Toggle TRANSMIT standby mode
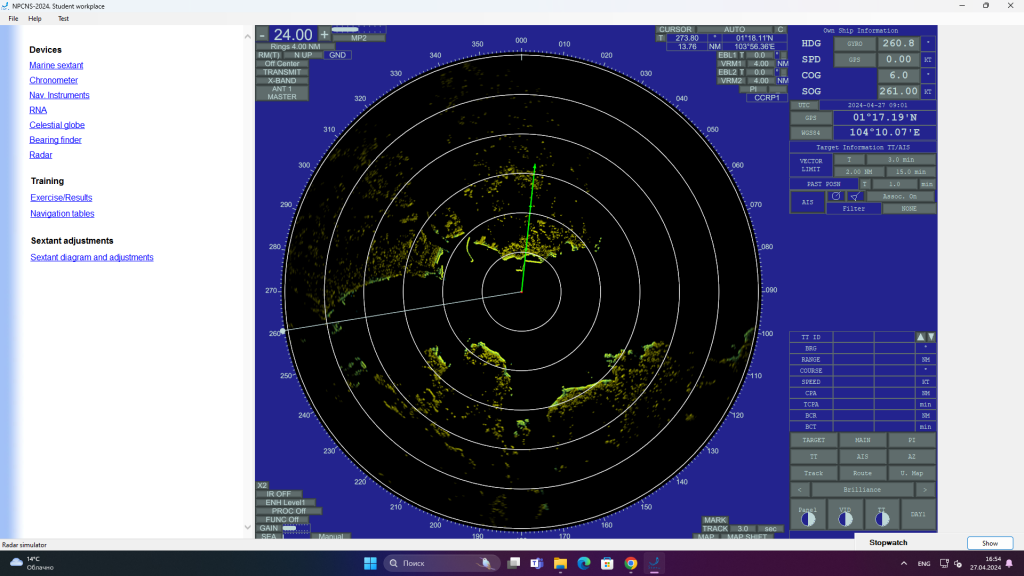This screenshot has width=1024, height=576. tap(282, 72)
